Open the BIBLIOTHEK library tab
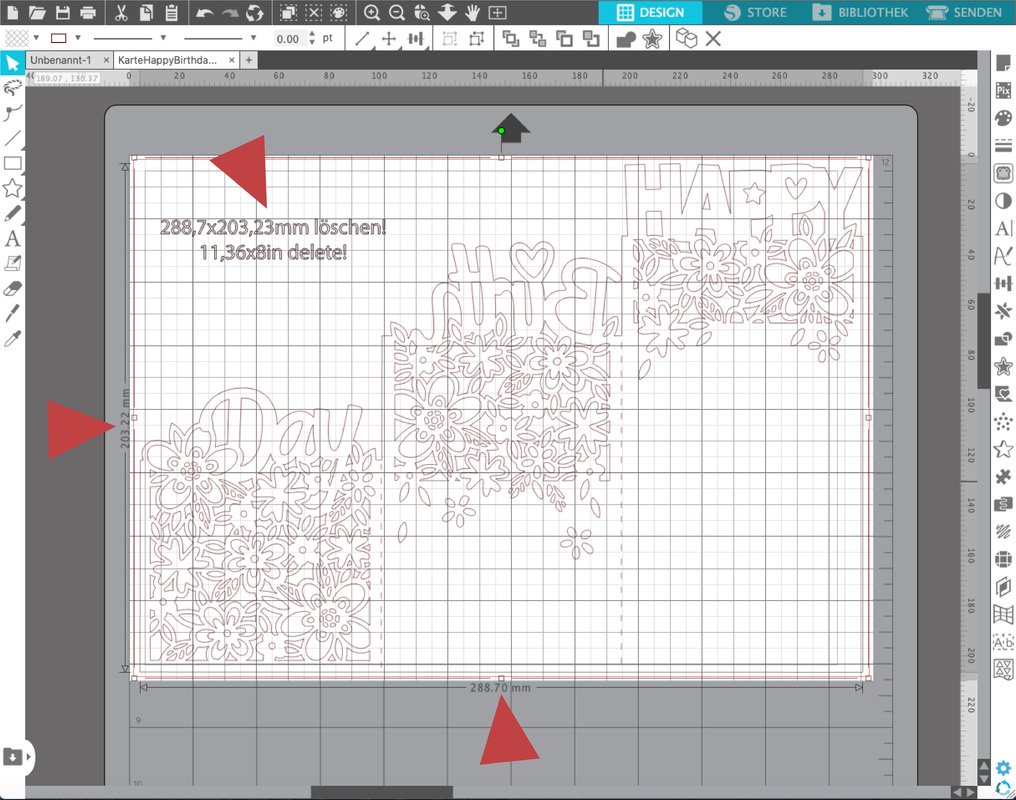 860,13
